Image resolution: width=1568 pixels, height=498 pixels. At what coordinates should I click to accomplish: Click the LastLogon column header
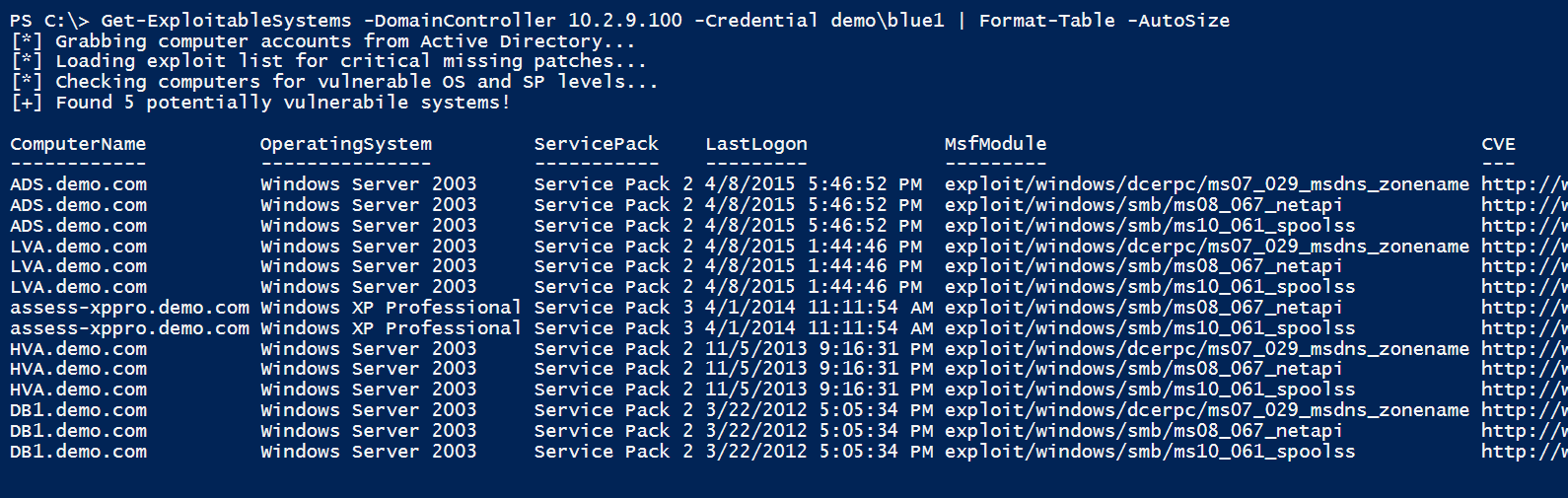pyautogui.click(x=755, y=144)
